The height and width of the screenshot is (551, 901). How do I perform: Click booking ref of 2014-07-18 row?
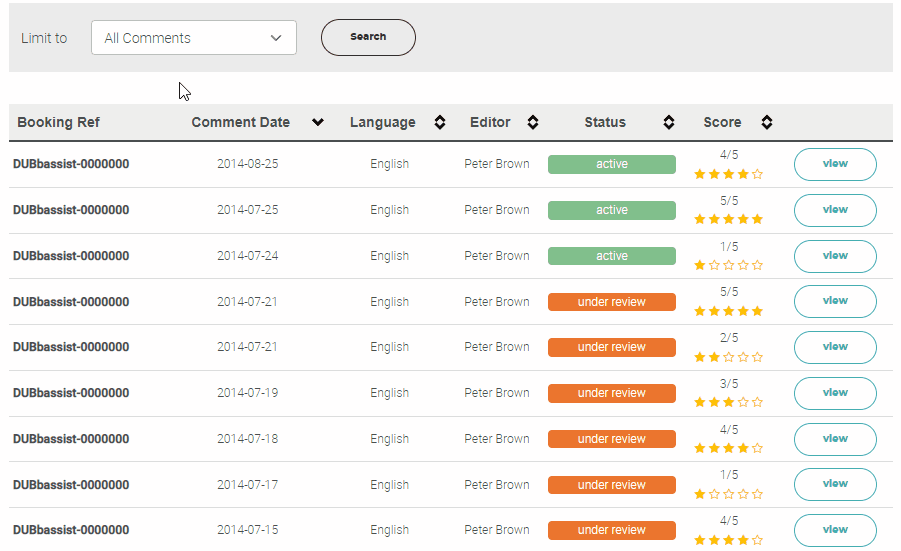click(71, 439)
